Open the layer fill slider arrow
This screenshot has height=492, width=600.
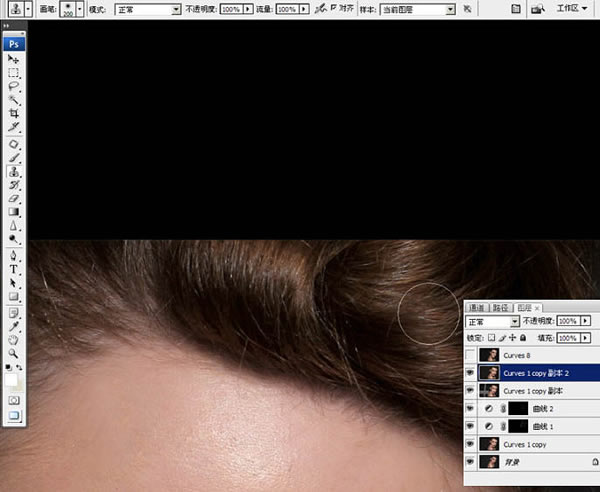585,338
